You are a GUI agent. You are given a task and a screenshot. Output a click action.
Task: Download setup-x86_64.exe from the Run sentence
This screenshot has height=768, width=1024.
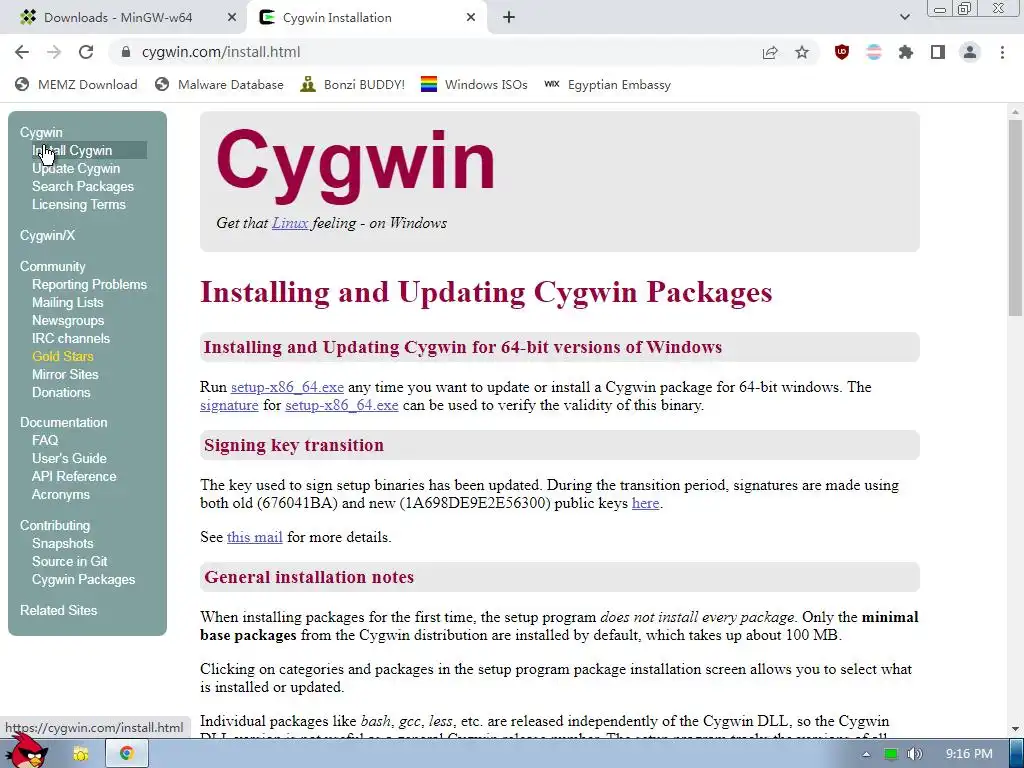click(287, 387)
